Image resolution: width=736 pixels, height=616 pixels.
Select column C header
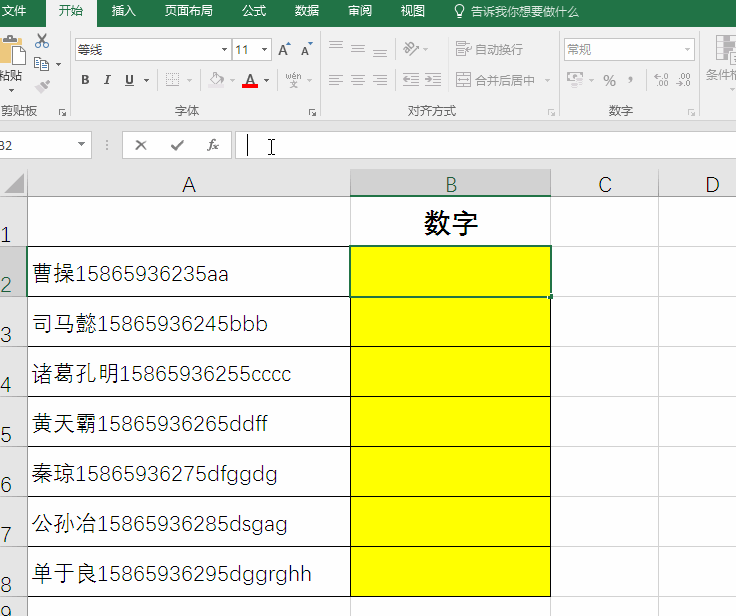coord(605,184)
